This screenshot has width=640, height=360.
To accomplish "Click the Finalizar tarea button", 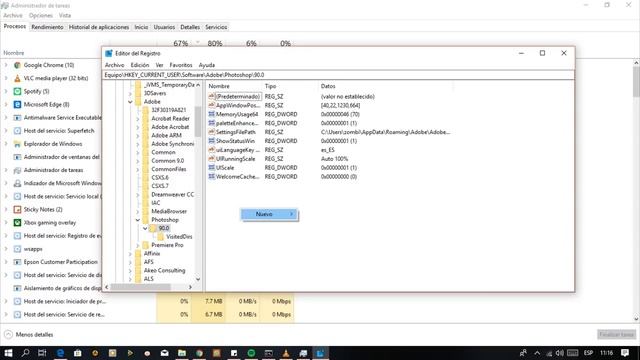I will coord(616,334).
